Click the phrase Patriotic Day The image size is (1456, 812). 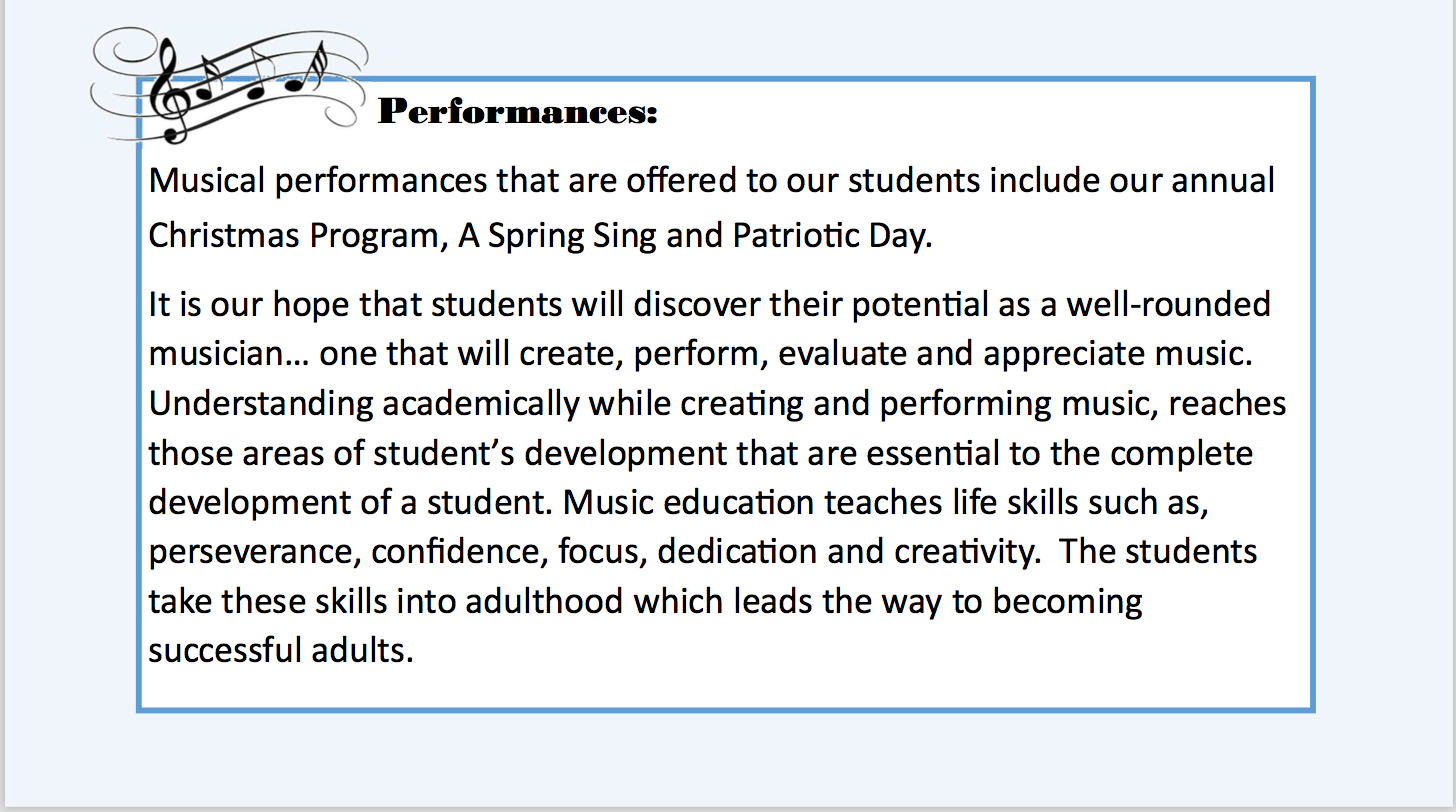832,236
